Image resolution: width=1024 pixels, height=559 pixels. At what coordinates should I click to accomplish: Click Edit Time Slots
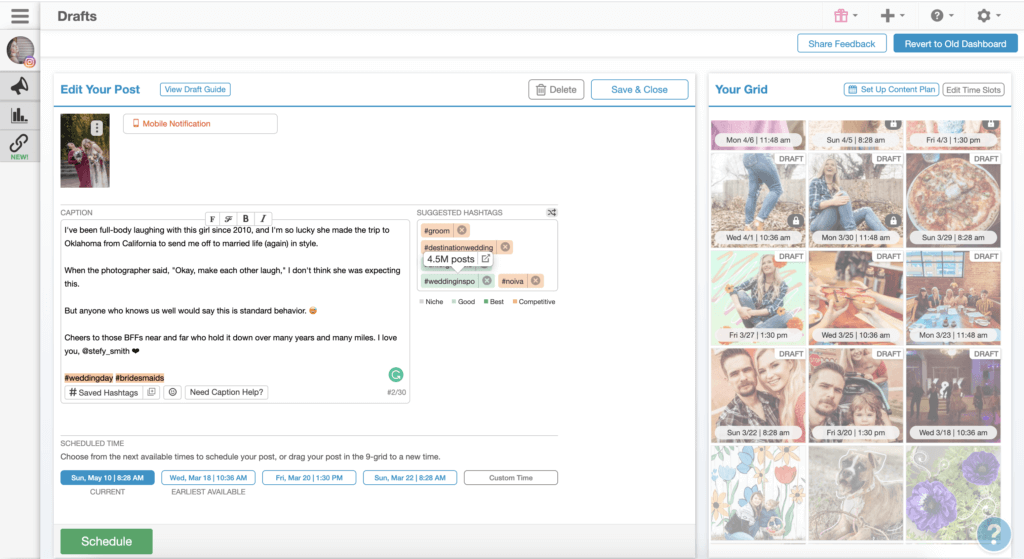point(973,89)
